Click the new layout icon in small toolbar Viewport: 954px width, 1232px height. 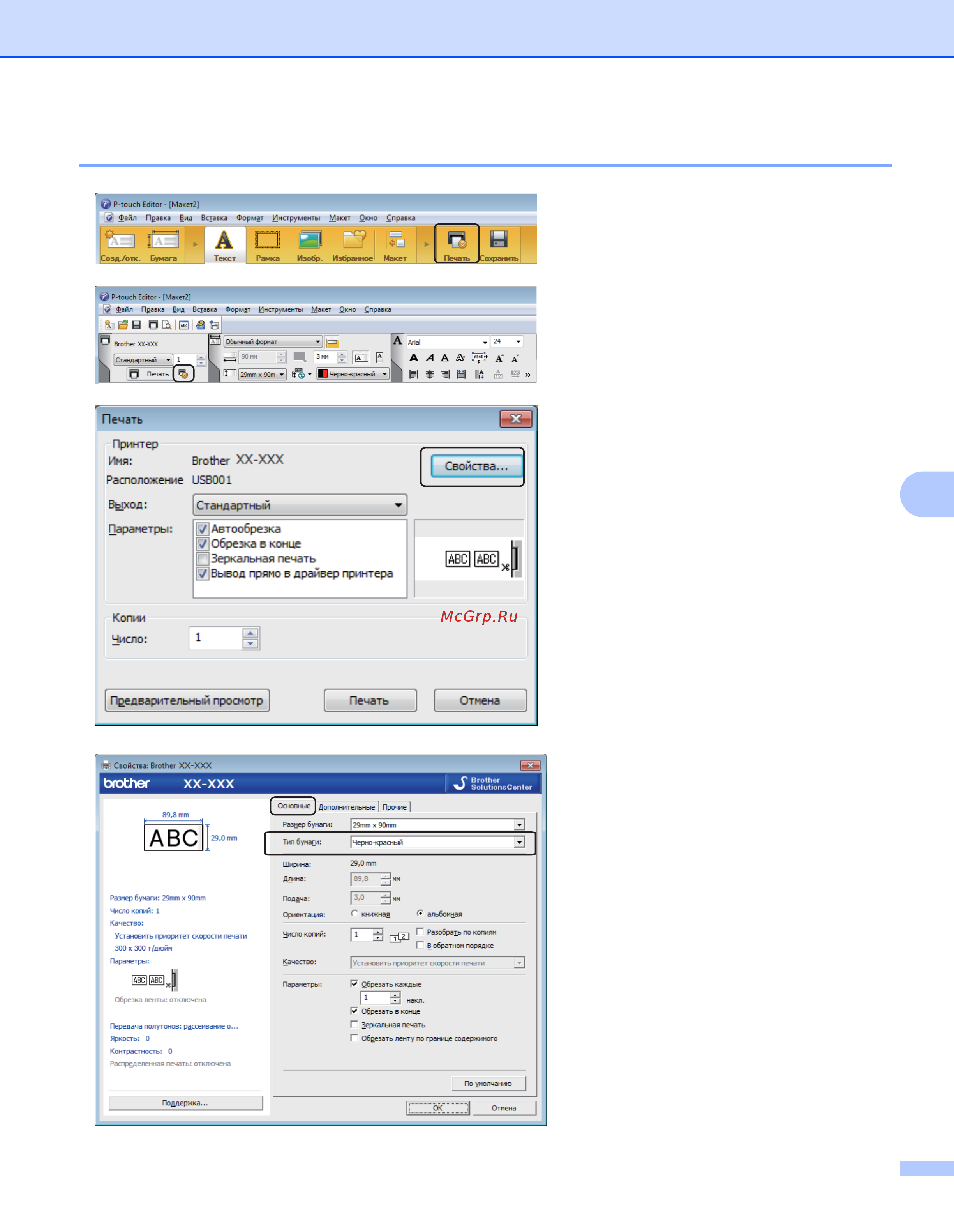click(109, 325)
